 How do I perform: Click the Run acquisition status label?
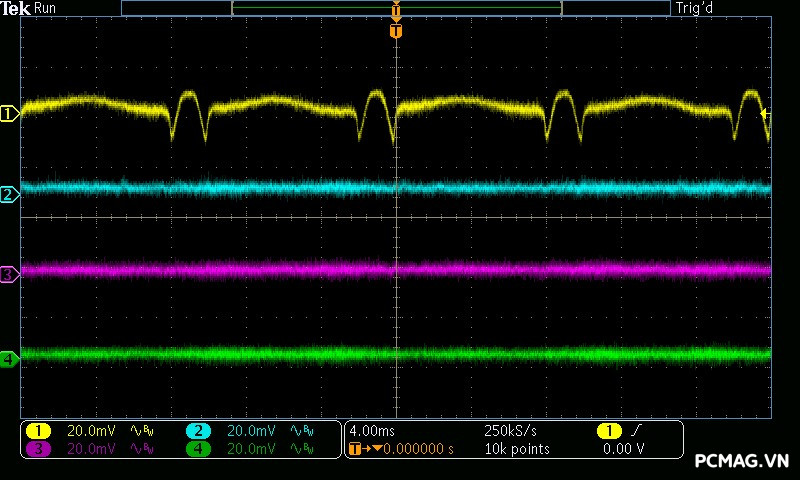click(x=46, y=9)
